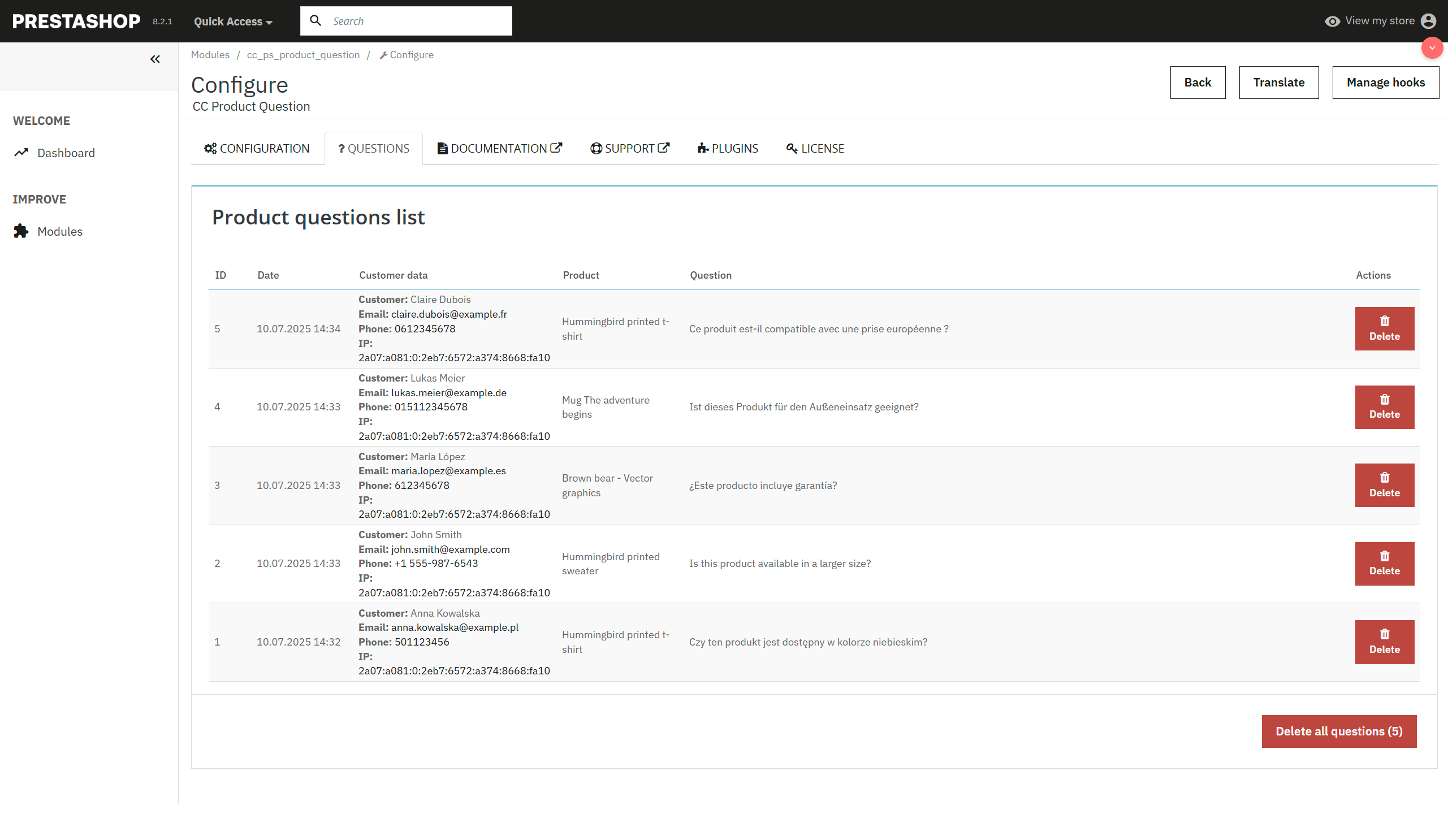Click the trash icon deleting question ID 5
The height and width of the screenshot is (840, 1448).
coord(1384,321)
